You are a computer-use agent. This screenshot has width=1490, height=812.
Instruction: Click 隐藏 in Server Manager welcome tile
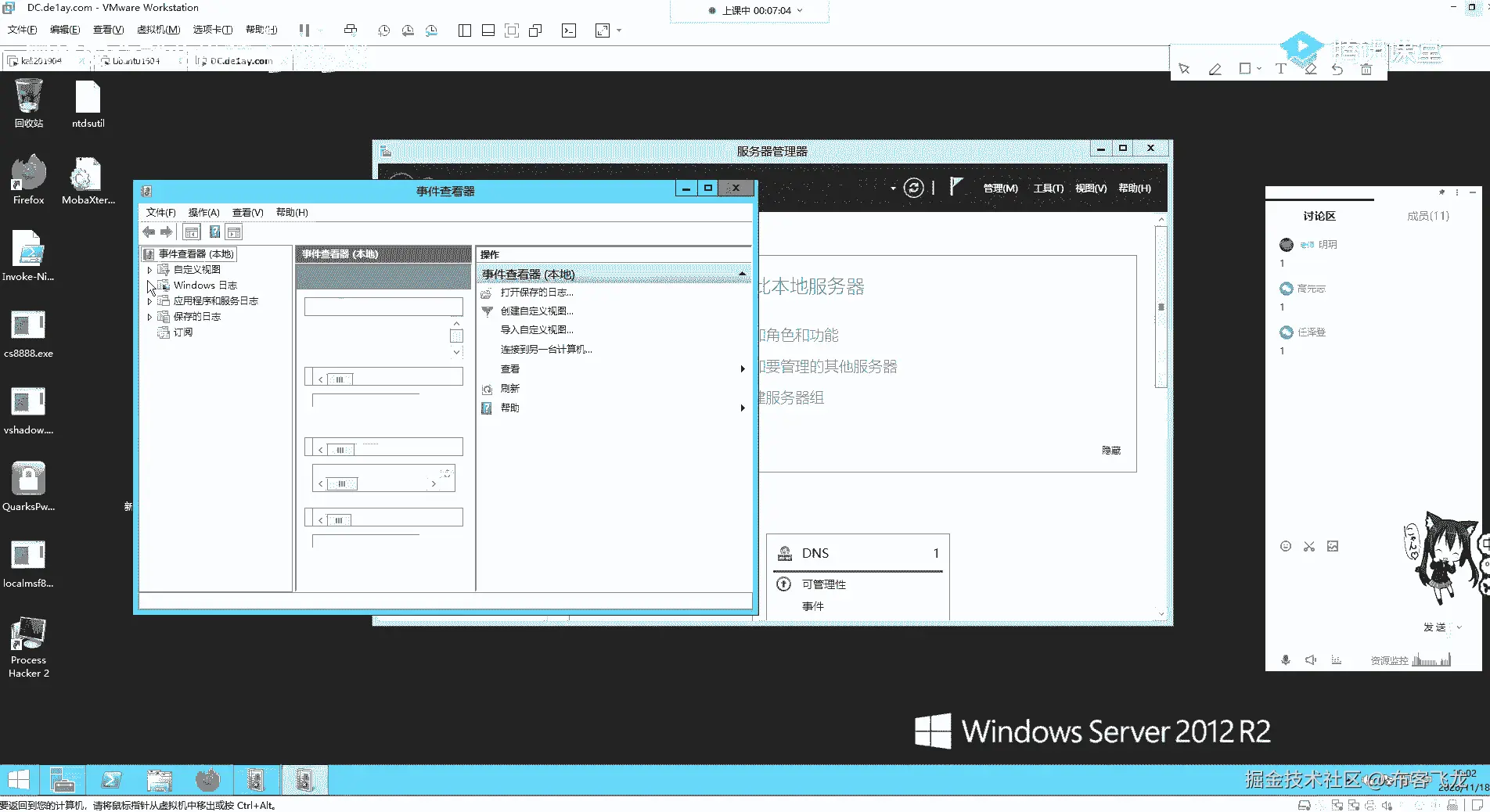pyautogui.click(x=1110, y=451)
